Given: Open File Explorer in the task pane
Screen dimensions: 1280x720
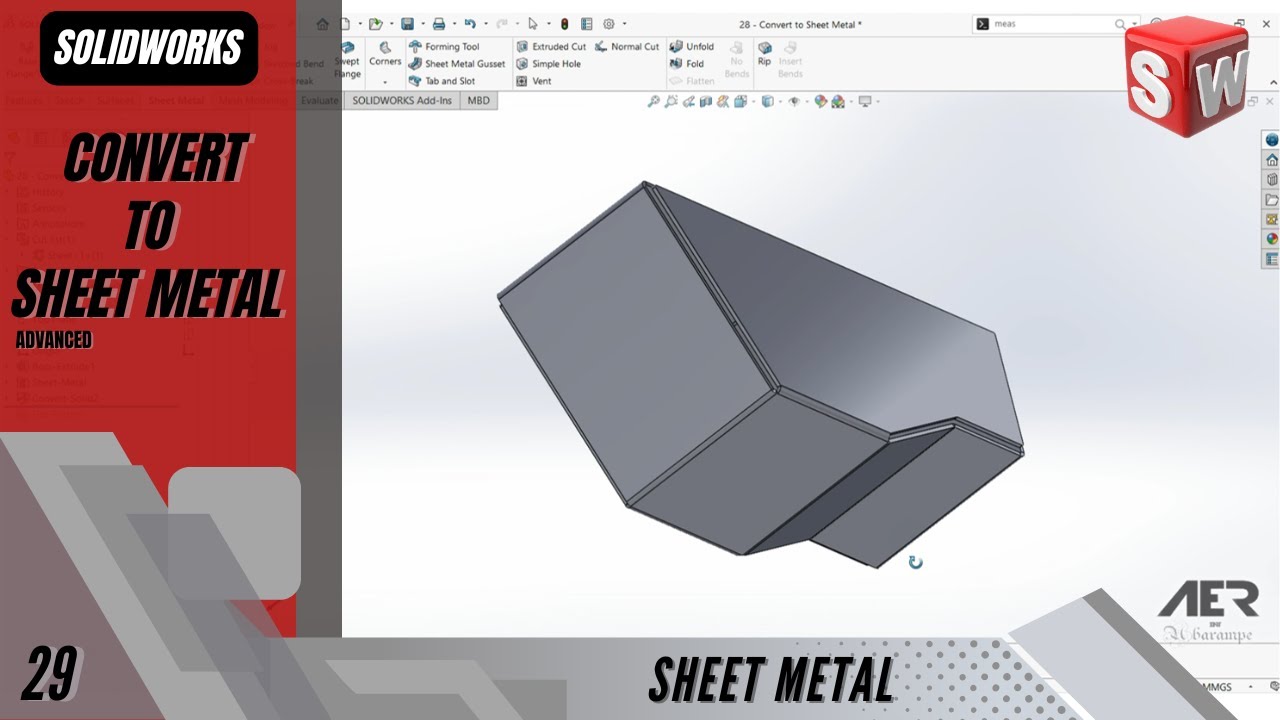Looking at the screenshot, I should [x=1271, y=200].
